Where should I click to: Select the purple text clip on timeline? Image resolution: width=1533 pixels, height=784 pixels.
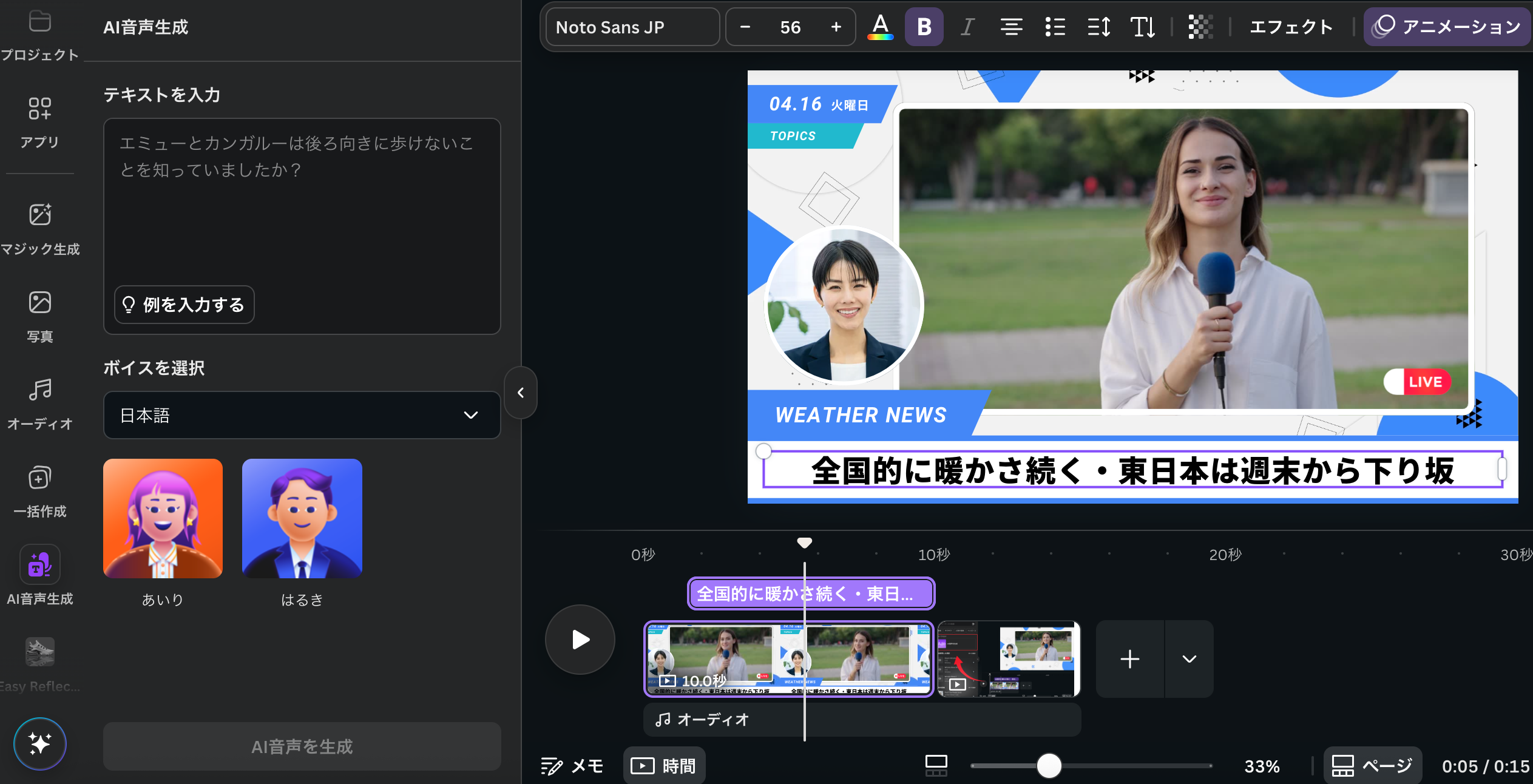(811, 593)
